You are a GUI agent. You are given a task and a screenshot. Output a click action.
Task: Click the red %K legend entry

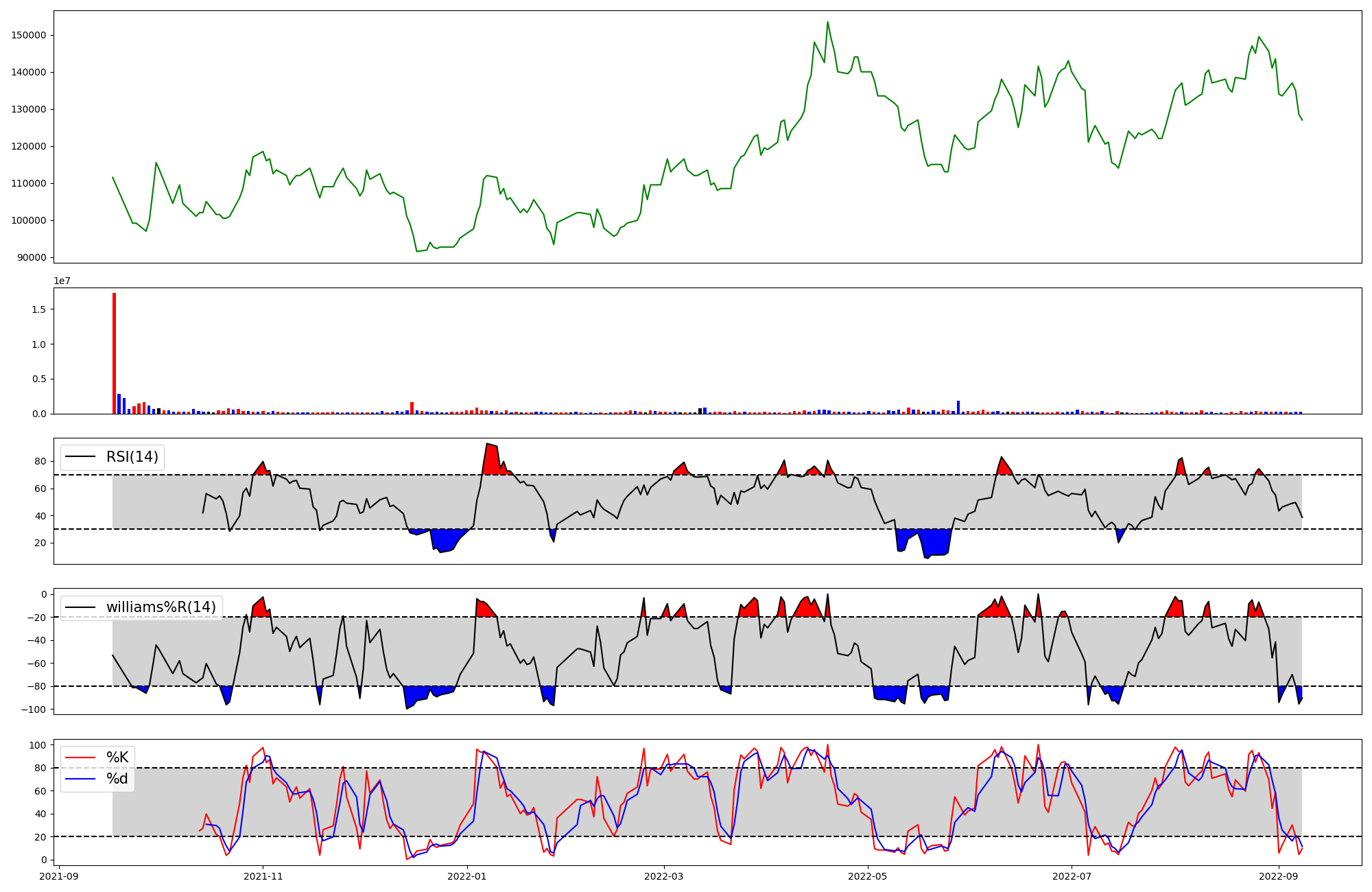(x=117, y=758)
